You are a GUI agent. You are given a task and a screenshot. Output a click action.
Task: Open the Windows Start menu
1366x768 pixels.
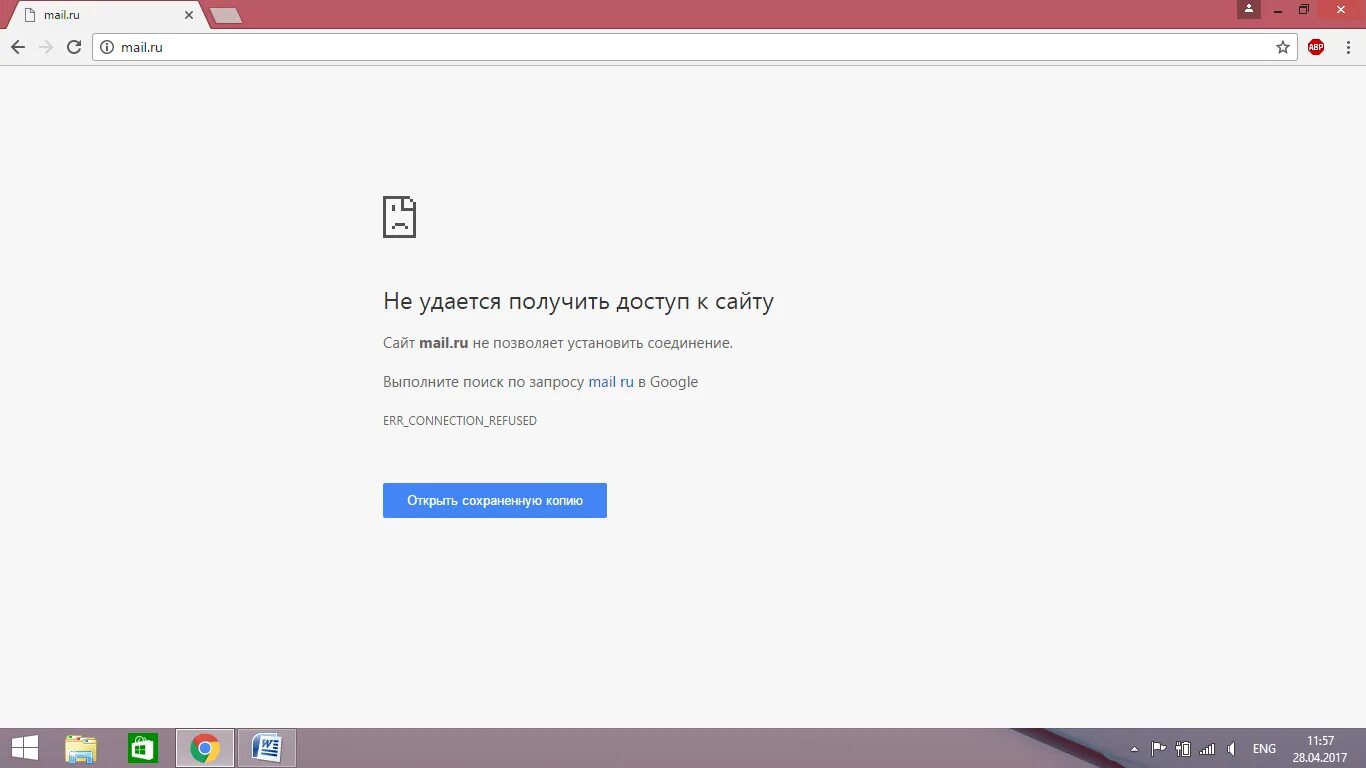pyautogui.click(x=25, y=748)
